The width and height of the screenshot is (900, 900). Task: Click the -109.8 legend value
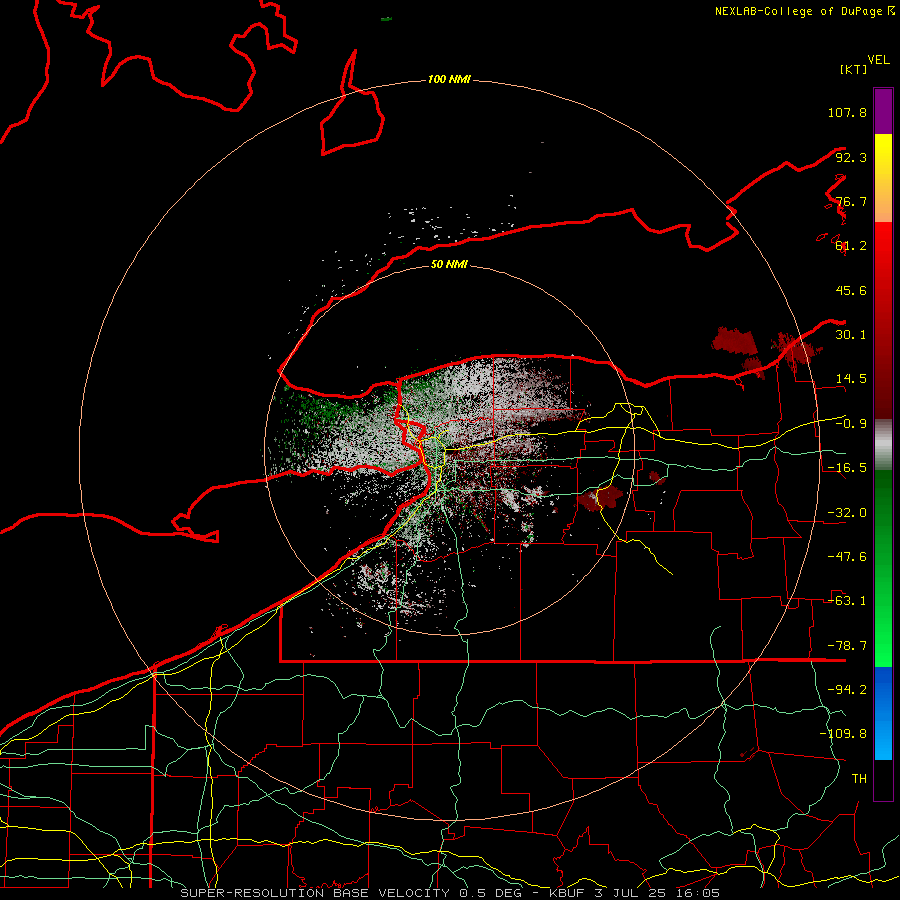coord(843,734)
